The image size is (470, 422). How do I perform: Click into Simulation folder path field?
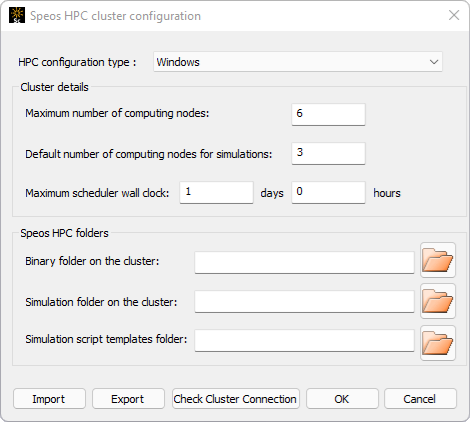click(x=304, y=301)
